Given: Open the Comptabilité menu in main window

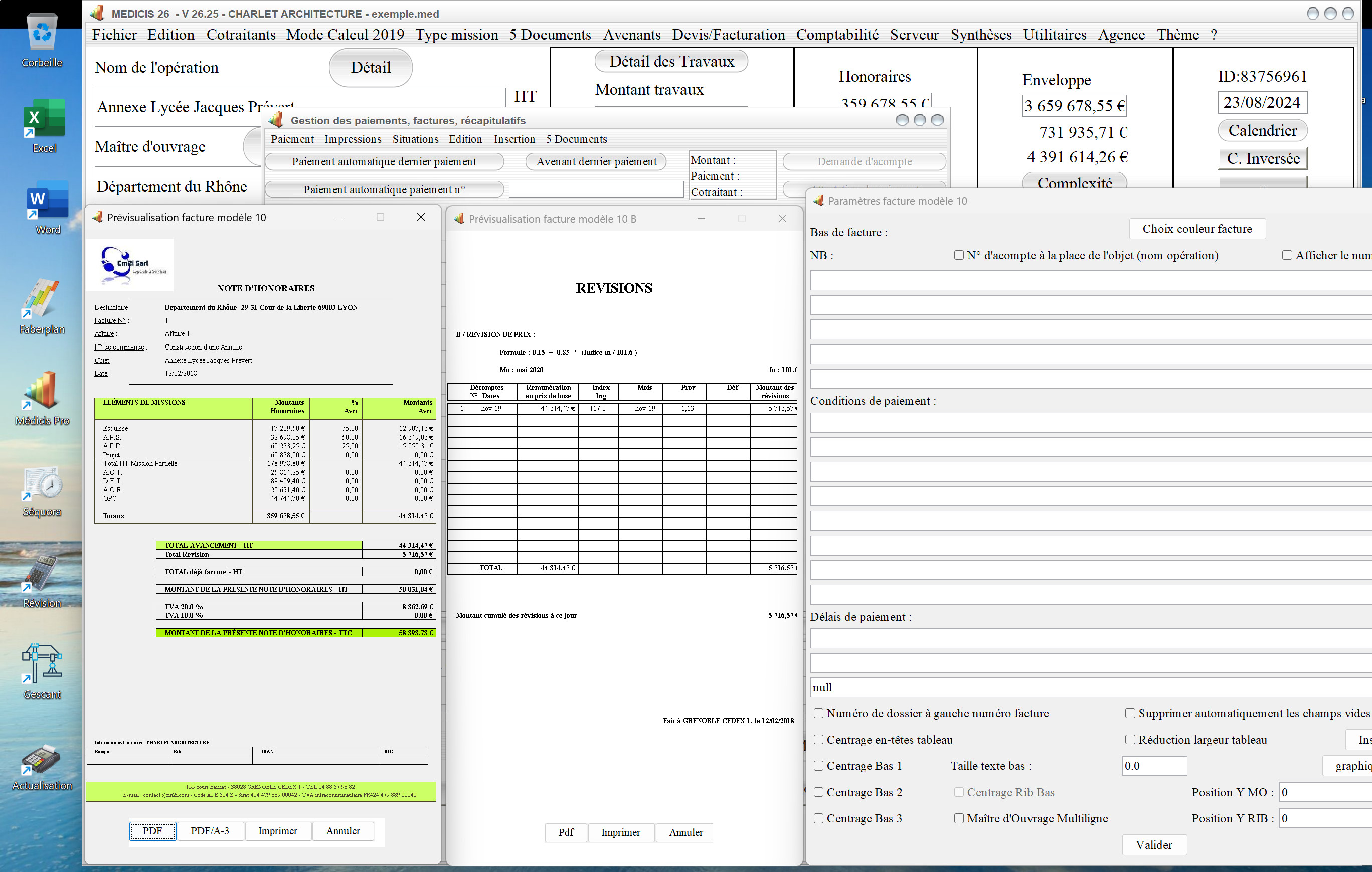Looking at the screenshot, I should point(837,35).
